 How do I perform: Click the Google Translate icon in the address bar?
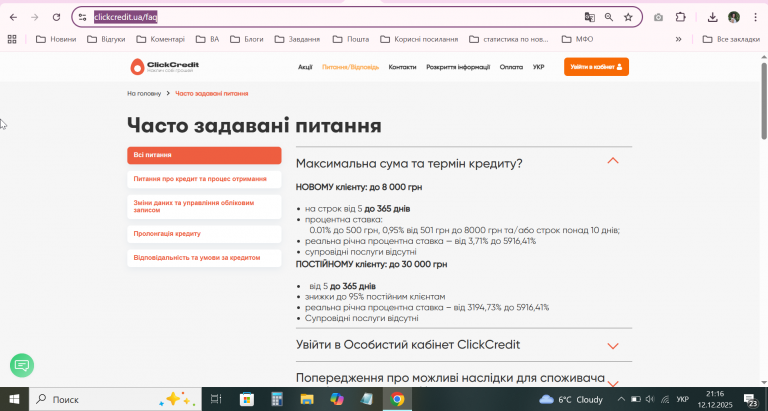(590, 17)
